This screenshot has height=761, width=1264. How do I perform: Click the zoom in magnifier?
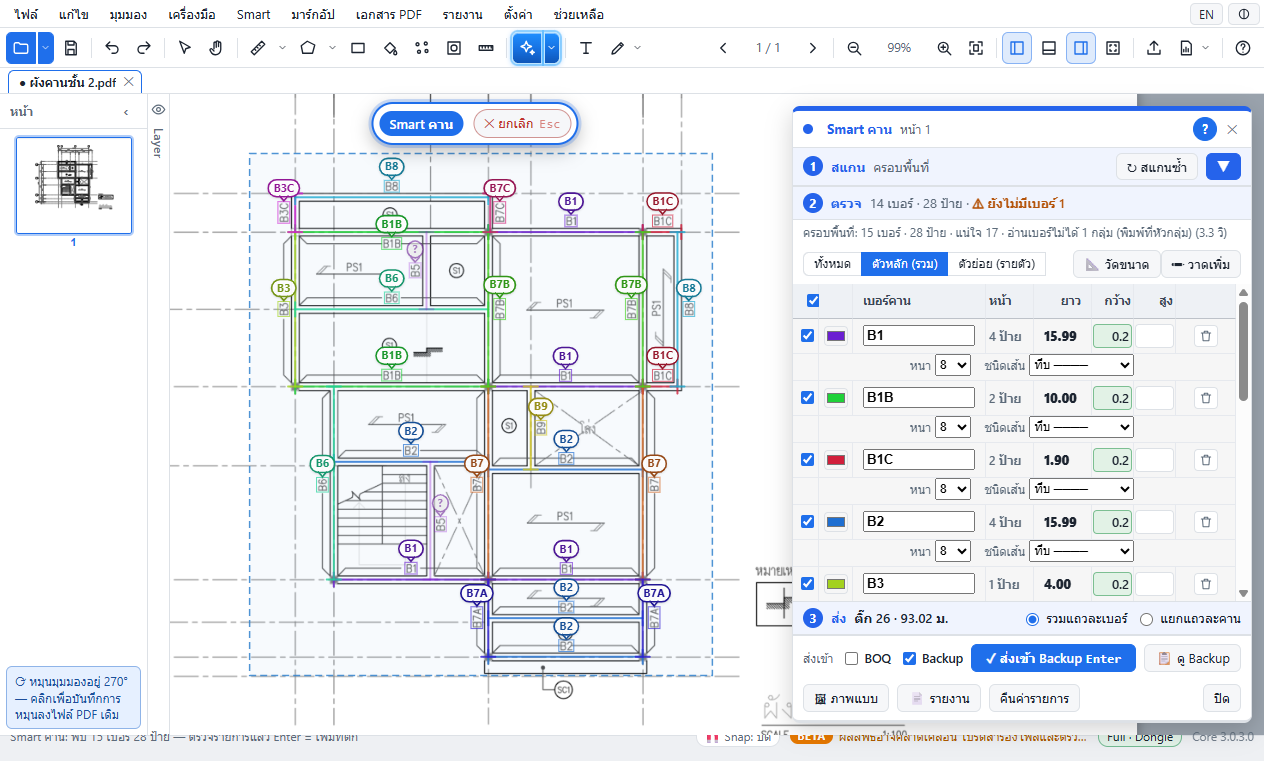tap(944, 48)
